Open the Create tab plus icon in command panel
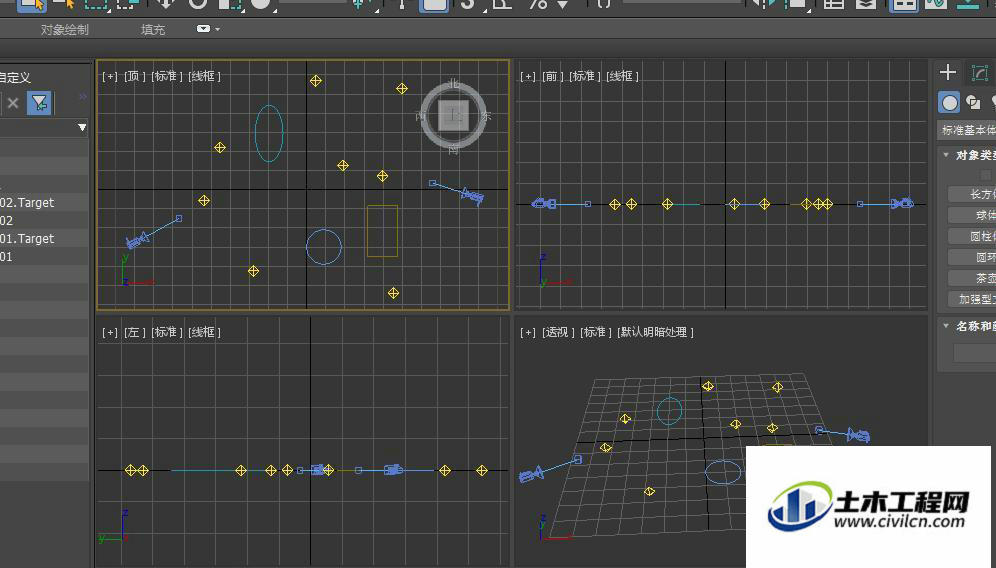 tap(948, 72)
